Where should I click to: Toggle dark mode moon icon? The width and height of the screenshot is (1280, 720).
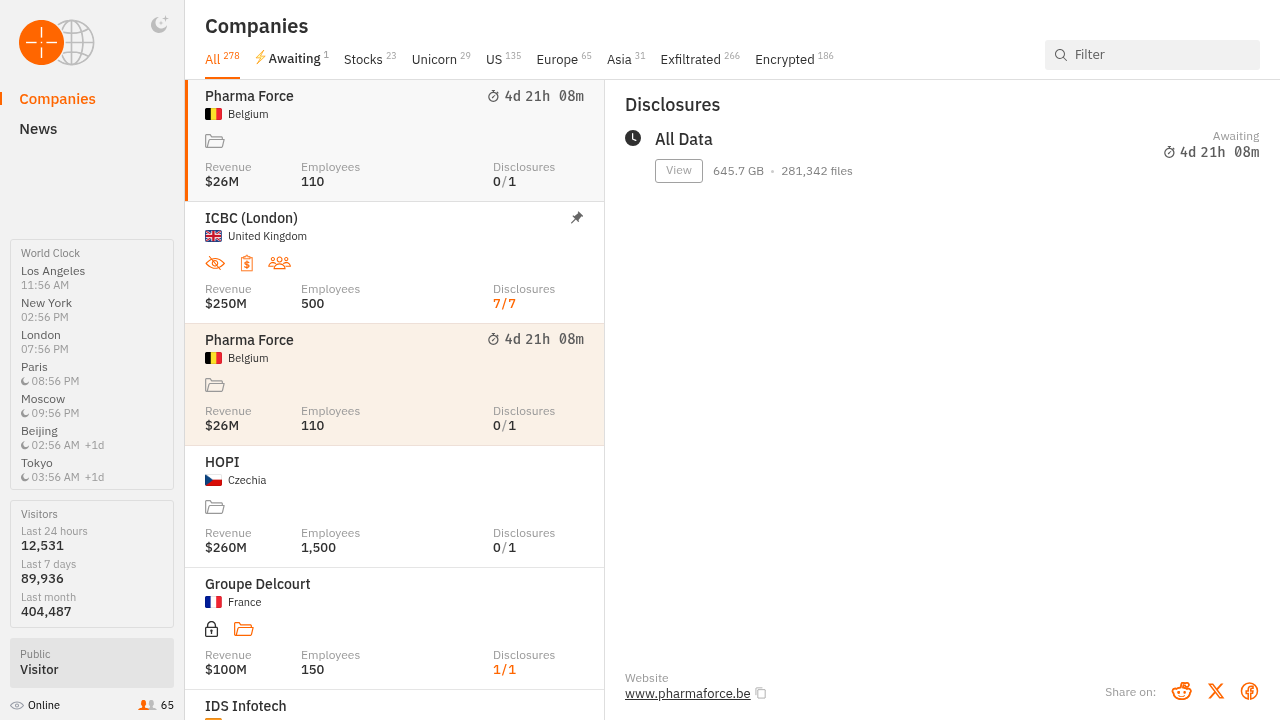[x=159, y=25]
